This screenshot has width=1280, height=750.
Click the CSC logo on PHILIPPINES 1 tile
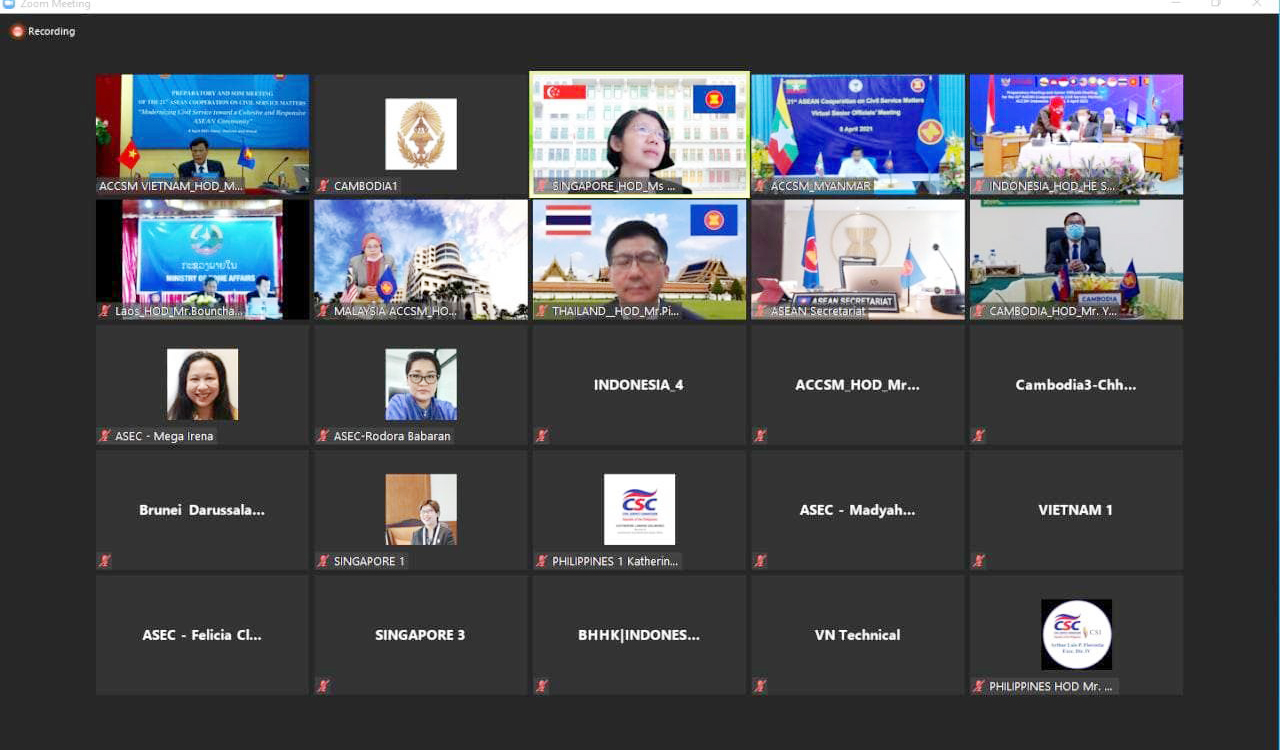639,509
